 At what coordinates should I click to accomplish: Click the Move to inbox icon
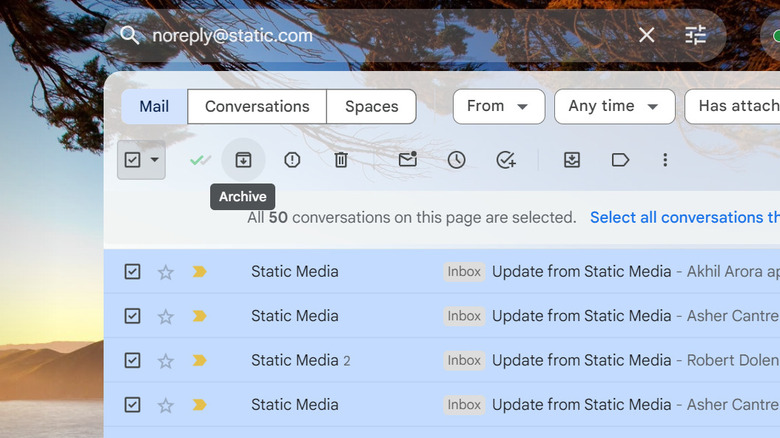coord(572,160)
